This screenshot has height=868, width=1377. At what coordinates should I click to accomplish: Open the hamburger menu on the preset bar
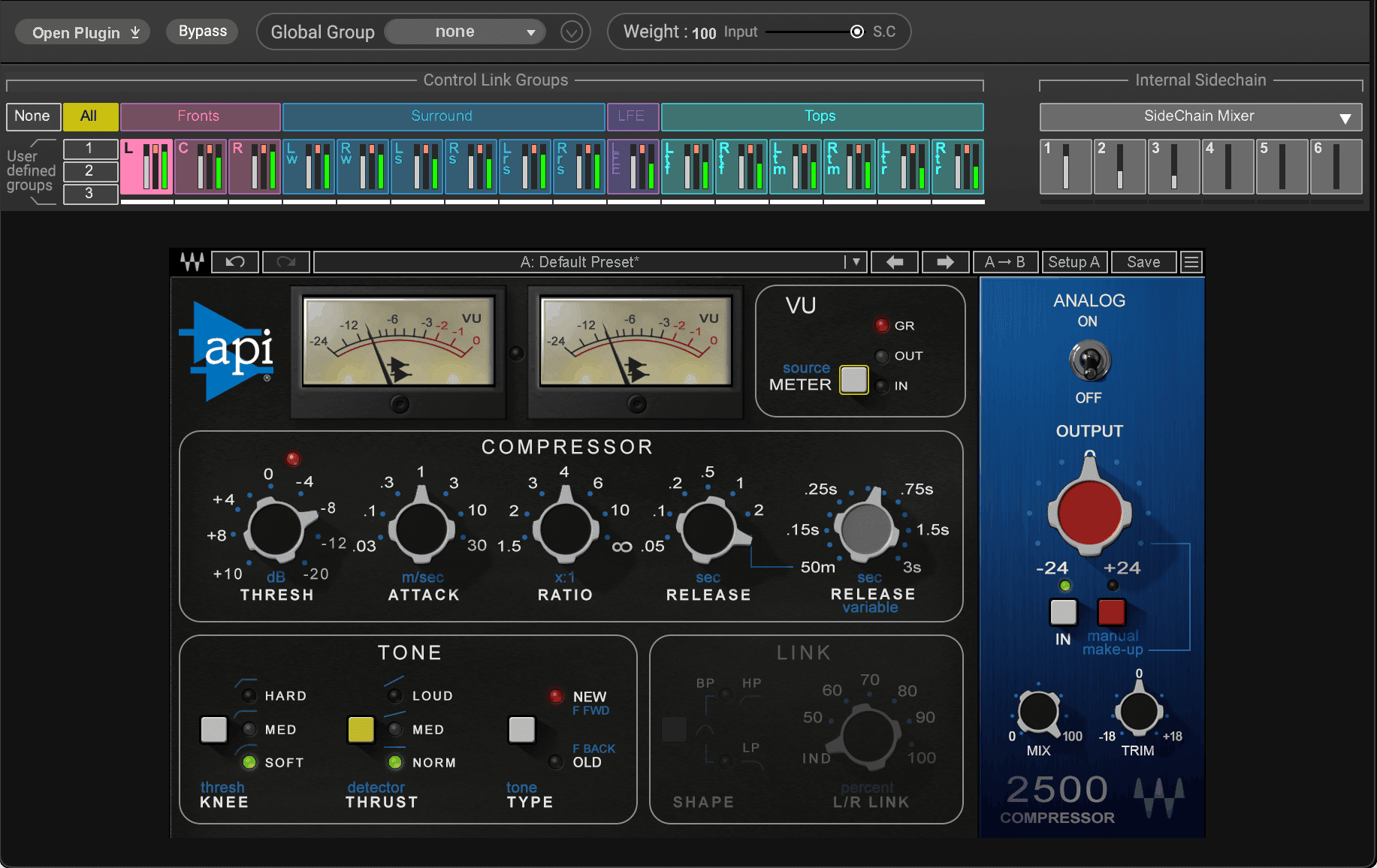pos(1191,261)
